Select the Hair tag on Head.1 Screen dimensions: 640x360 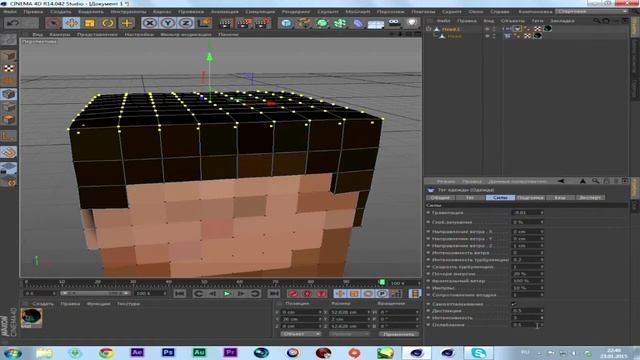(x=518, y=29)
